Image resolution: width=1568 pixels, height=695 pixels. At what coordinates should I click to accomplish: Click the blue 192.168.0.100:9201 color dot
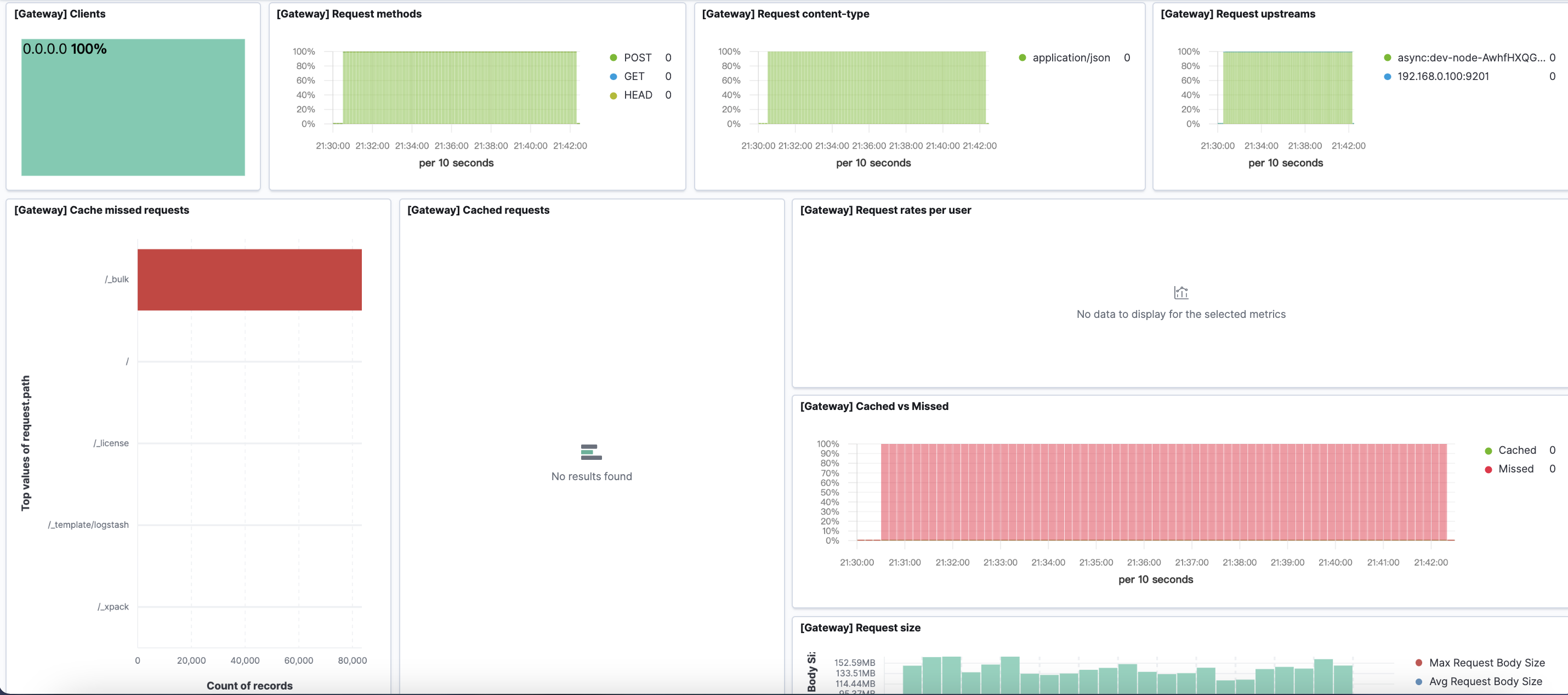click(x=1387, y=77)
